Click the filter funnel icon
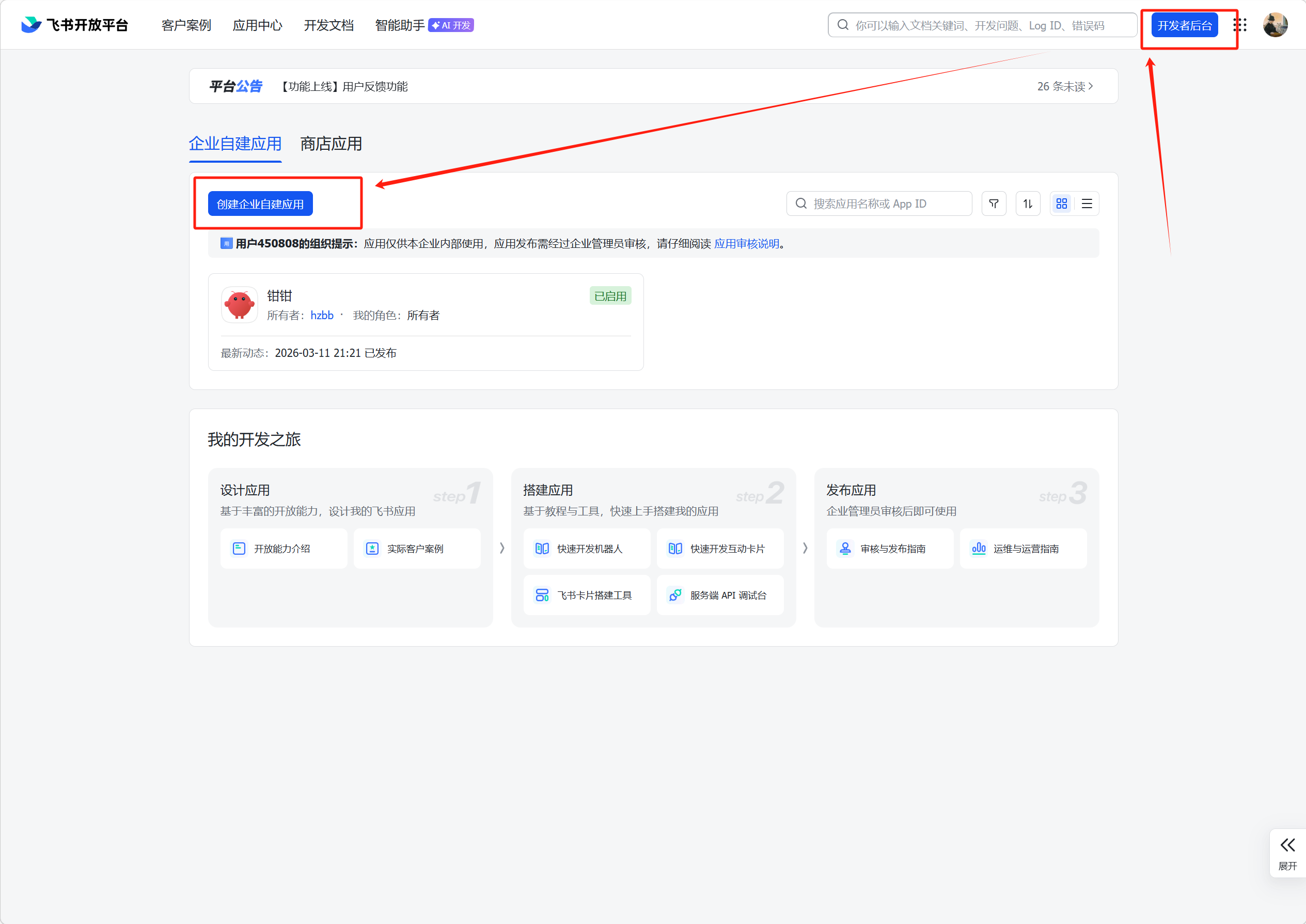The width and height of the screenshot is (1306, 924). 993,203
